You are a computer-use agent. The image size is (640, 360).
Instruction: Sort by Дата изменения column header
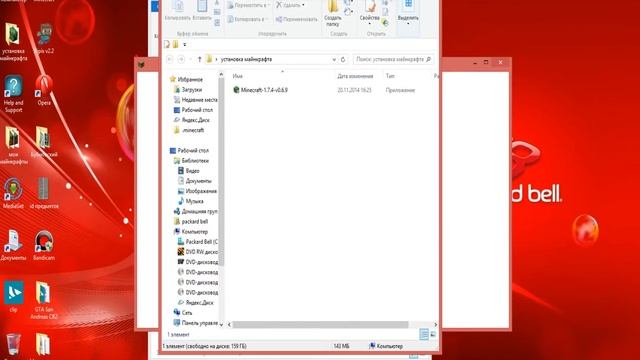[355, 76]
